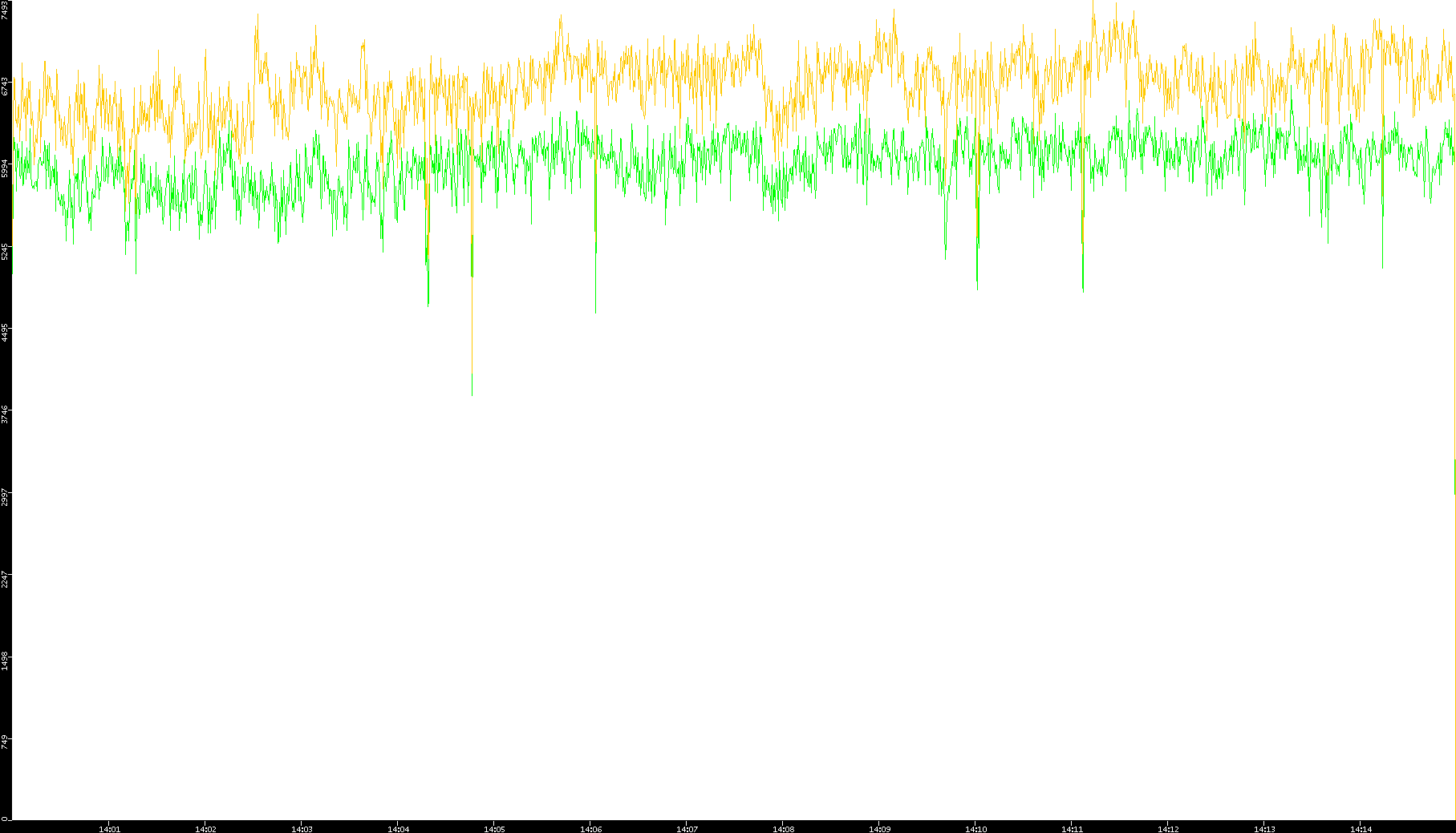This screenshot has height=833, width=1456.
Task: Click the 5994 vertical axis label
Action: [x=6, y=168]
